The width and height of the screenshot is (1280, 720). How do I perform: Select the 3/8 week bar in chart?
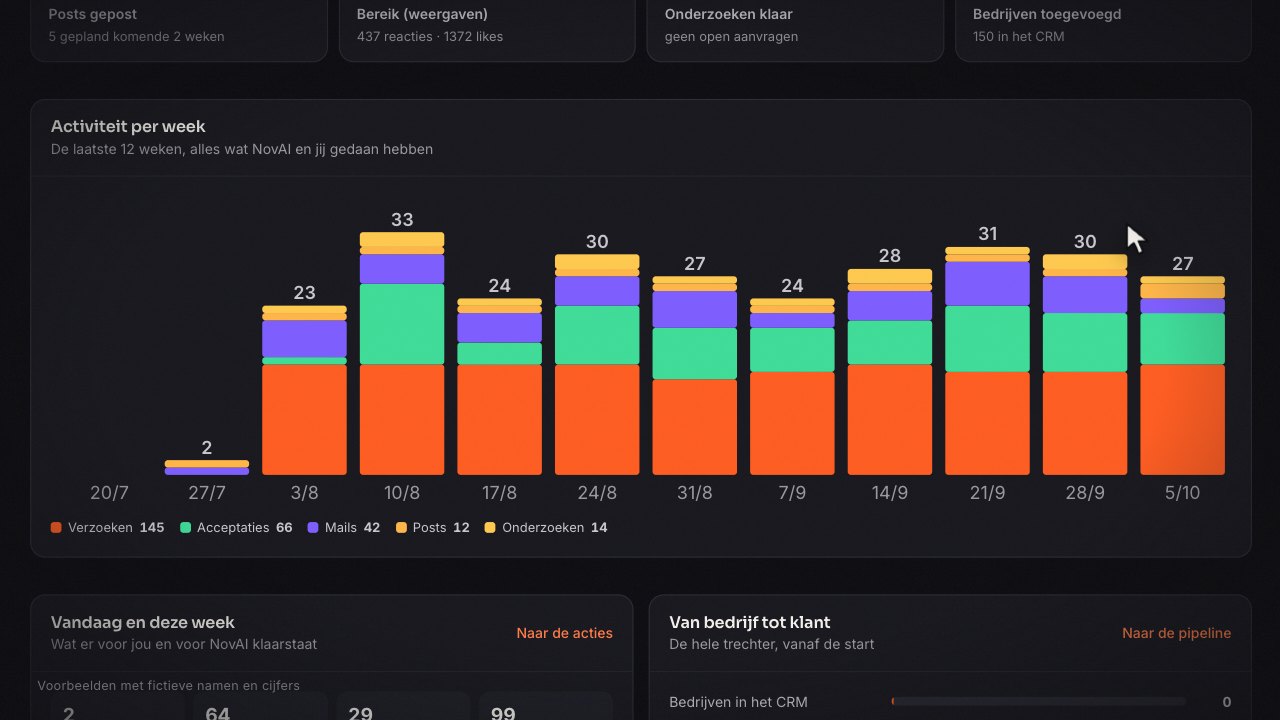tap(304, 390)
